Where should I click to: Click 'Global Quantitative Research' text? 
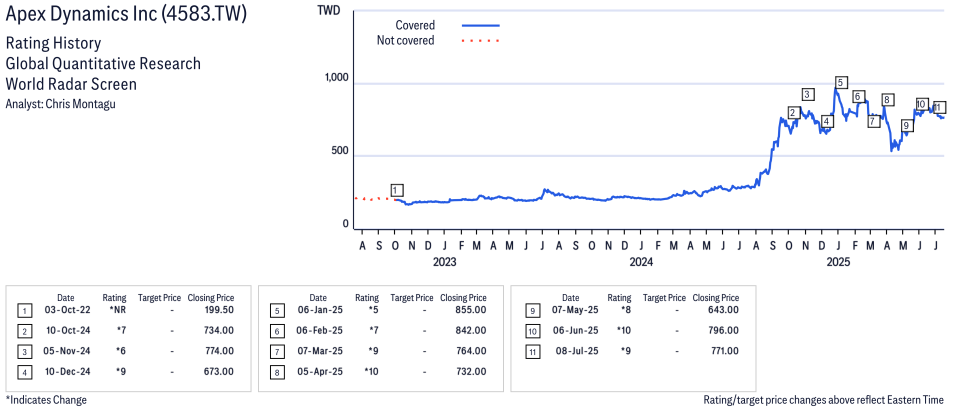click(103, 64)
